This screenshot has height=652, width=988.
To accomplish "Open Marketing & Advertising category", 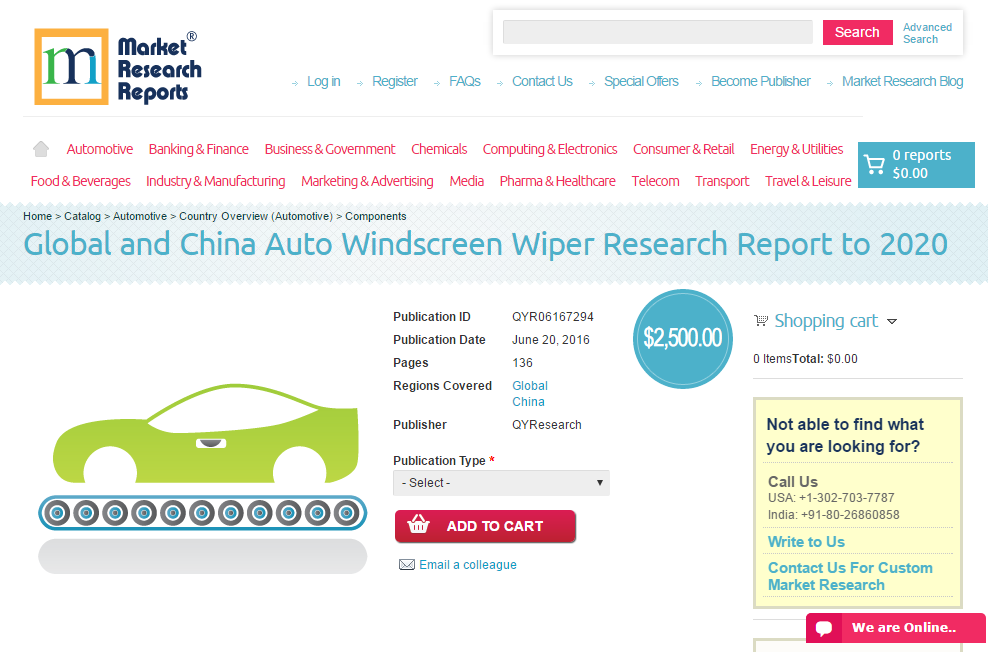I will (367, 181).
